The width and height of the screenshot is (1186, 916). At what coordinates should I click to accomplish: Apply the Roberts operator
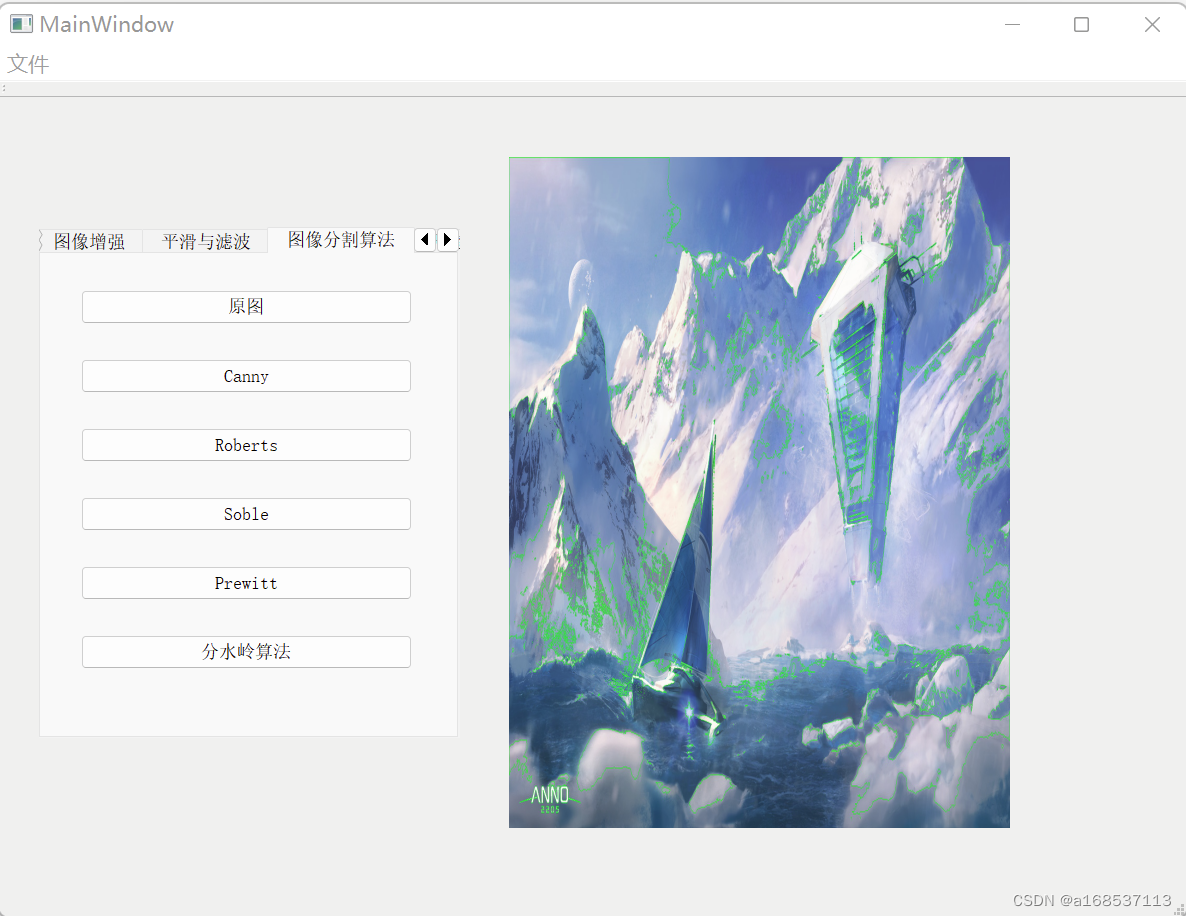coord(247,445)
